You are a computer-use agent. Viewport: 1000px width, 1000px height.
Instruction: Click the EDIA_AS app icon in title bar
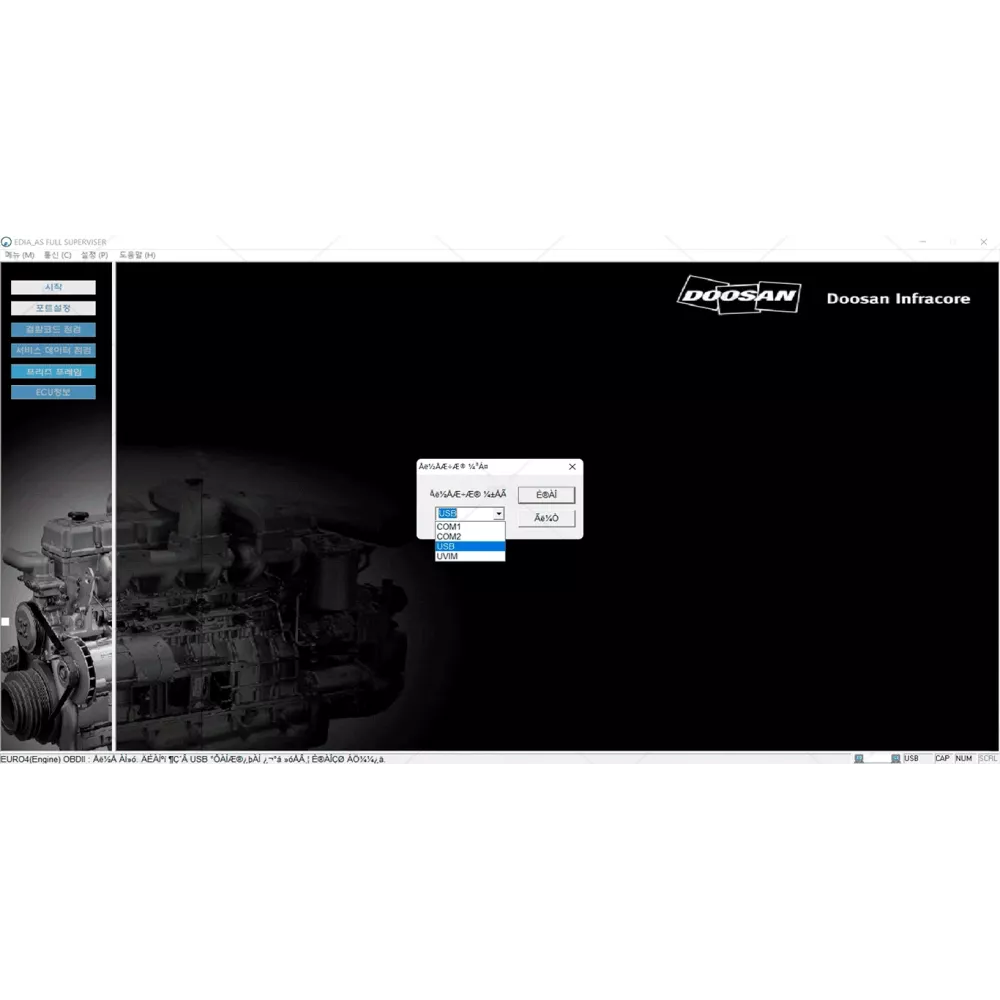click(6, 242)
